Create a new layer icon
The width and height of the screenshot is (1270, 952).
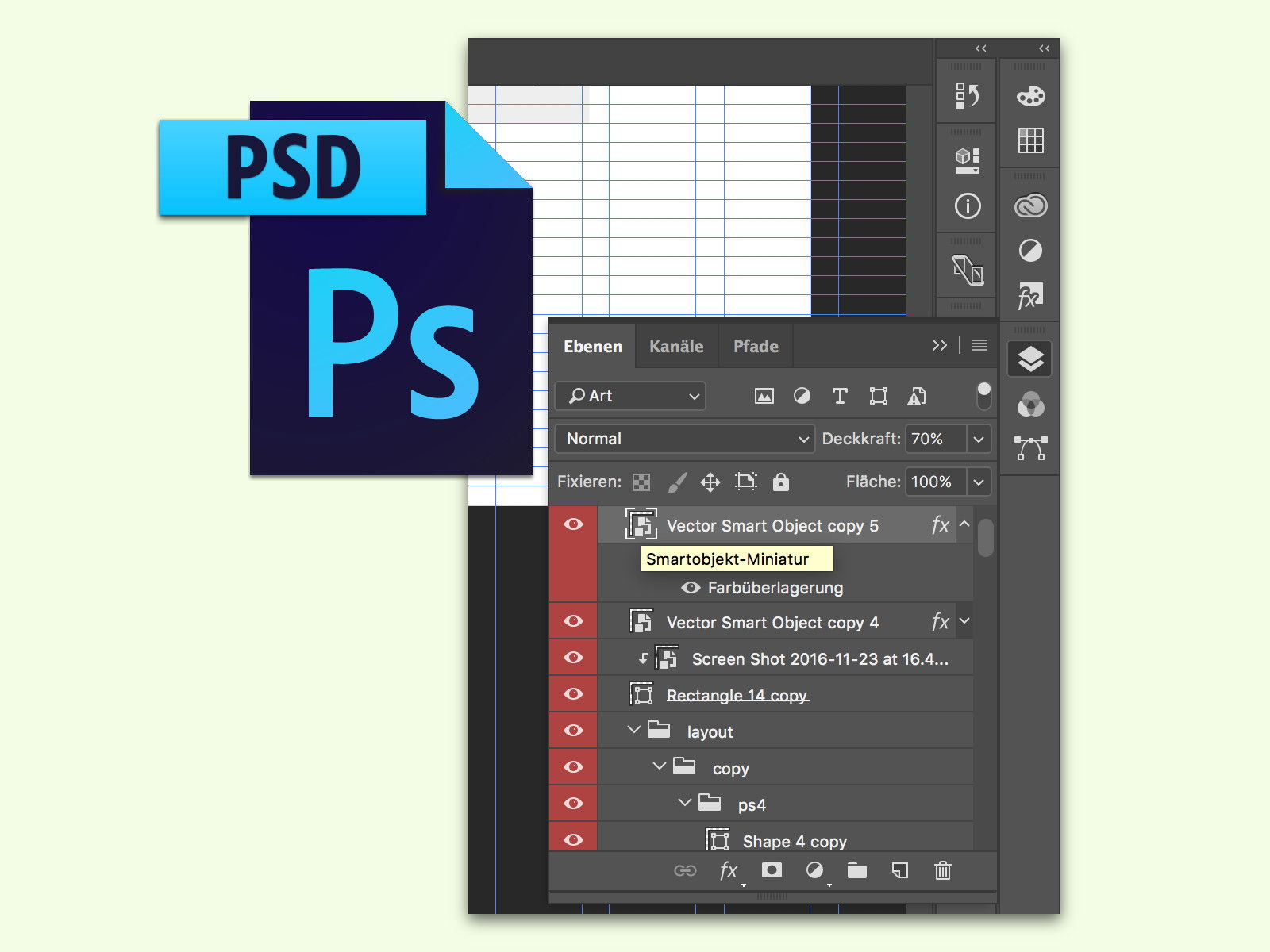point(900,870)
